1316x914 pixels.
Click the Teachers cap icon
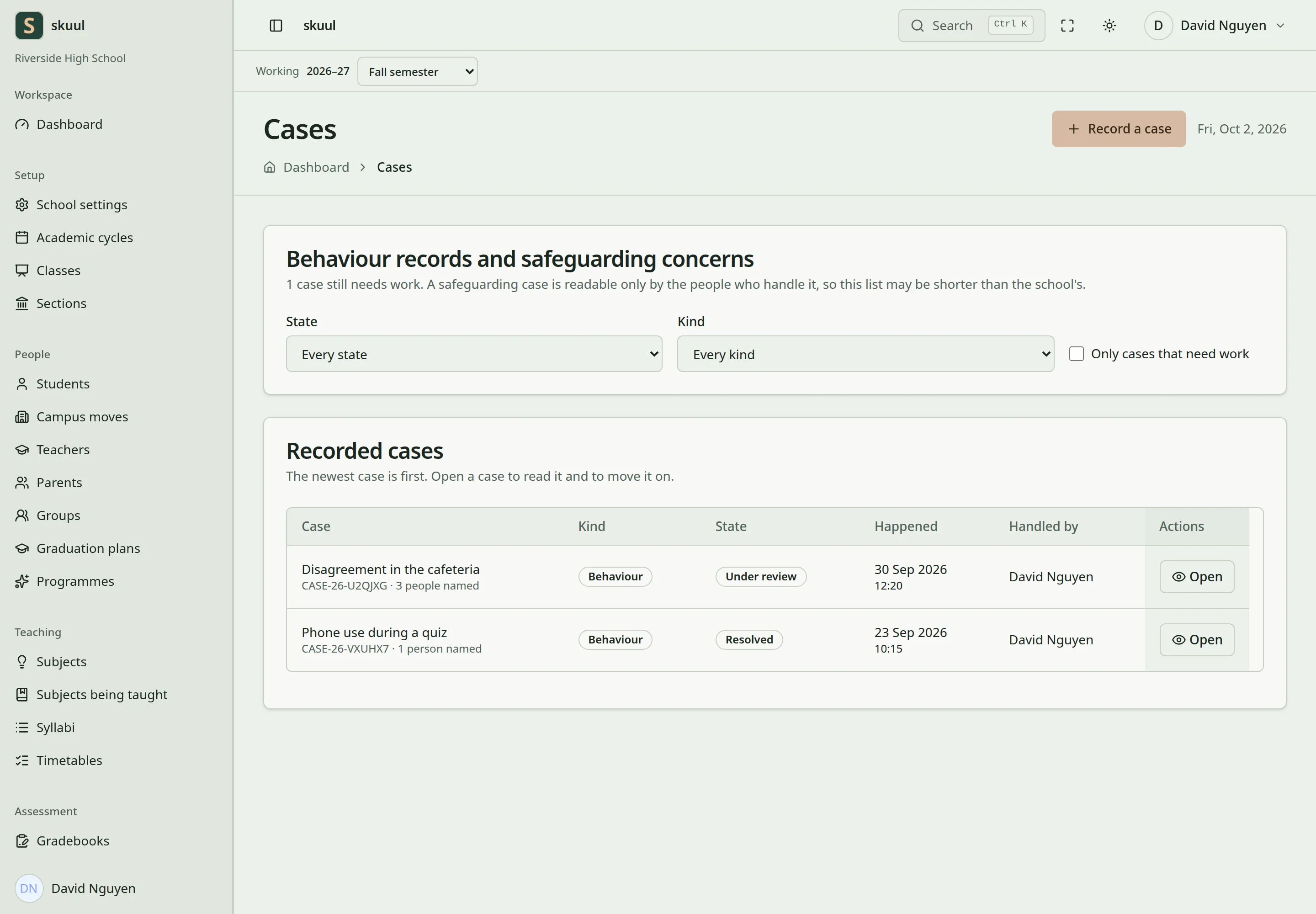22,450
